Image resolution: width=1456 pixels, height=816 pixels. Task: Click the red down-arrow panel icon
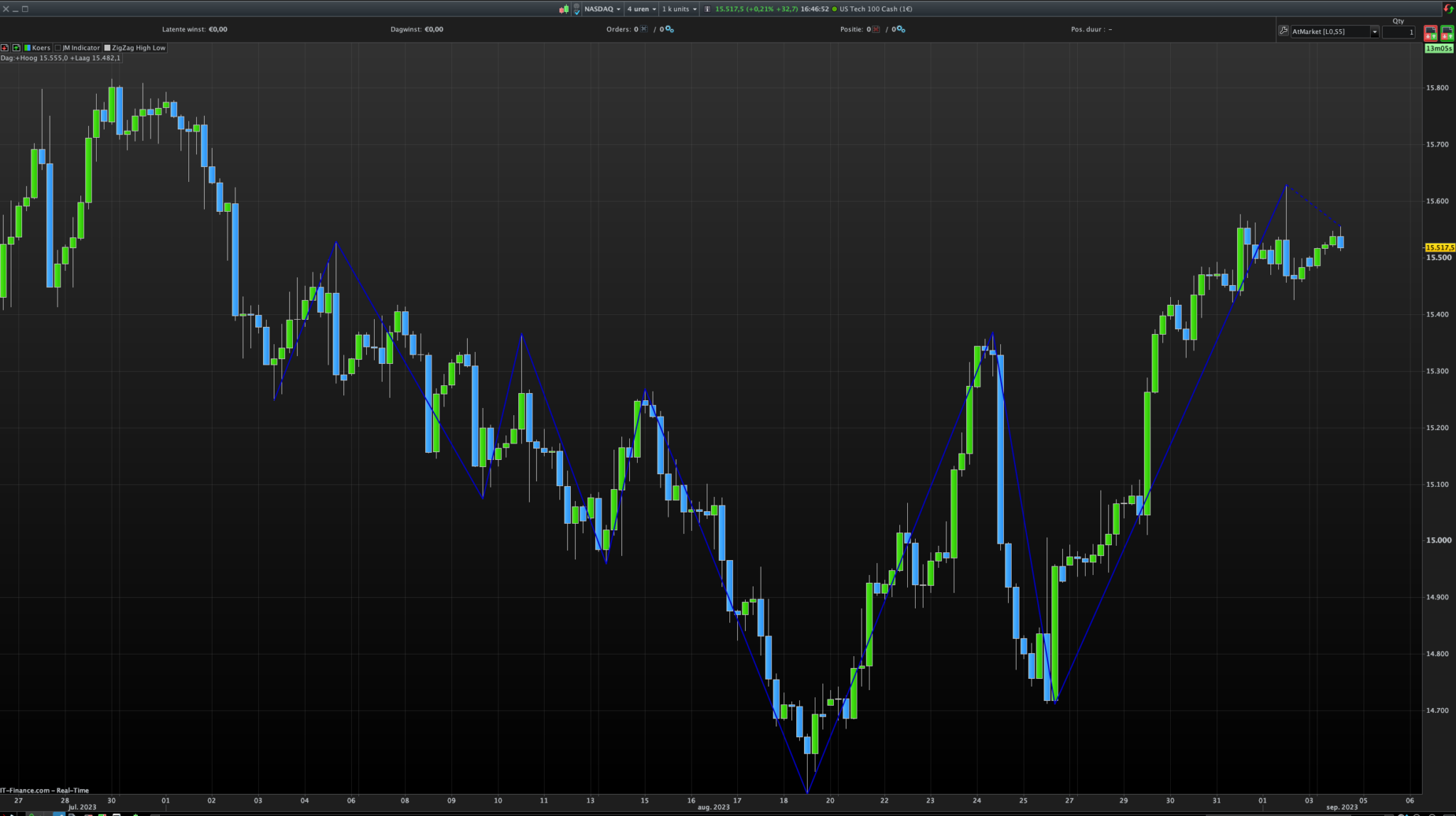pyautogui.click(x=4, y=48)
